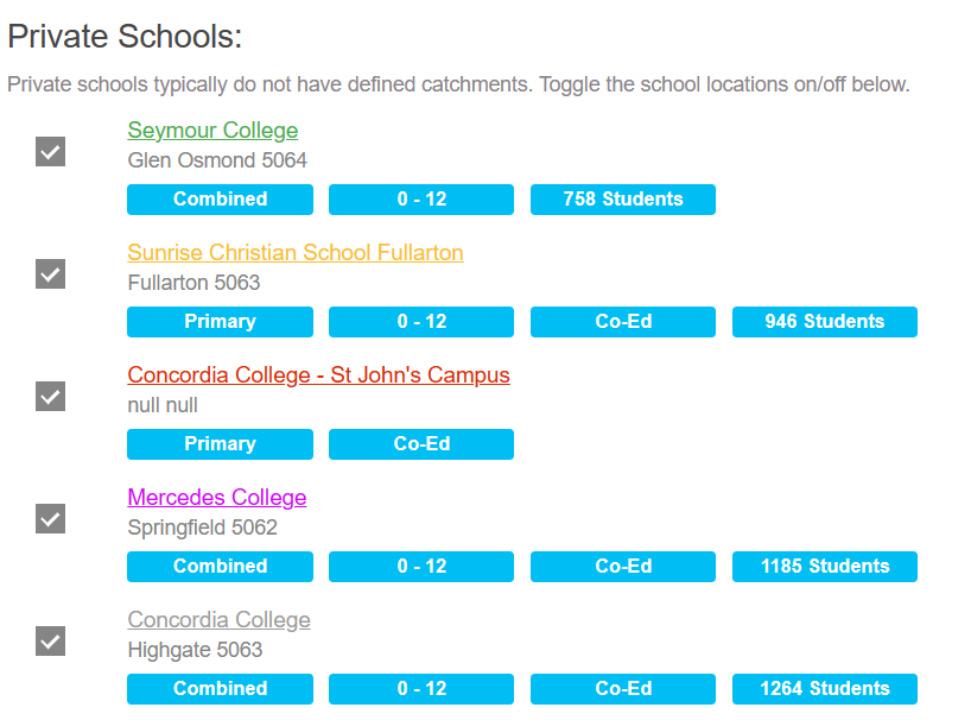Click Co-Ed tag under Concordia St John's Campus
The image size is (971, 720).
point(421,445)
